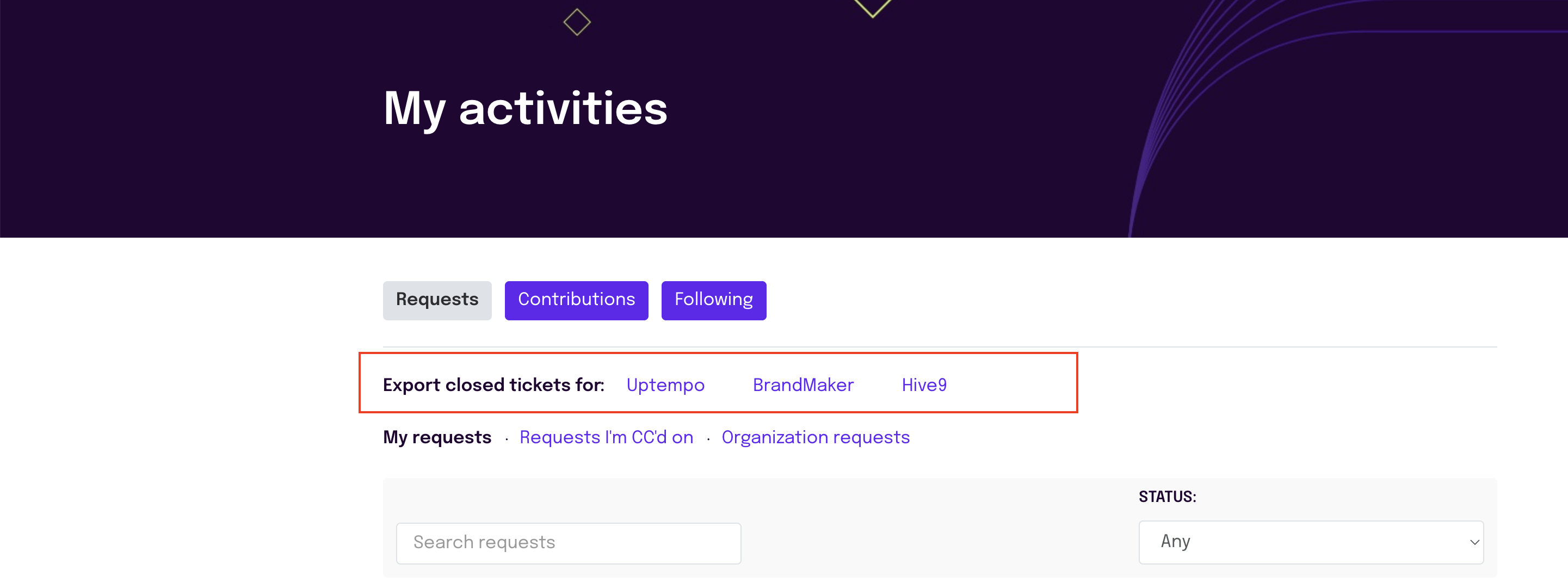Viewport: 1568px width, 583px height.
Task: Switch to the Requests tab
Action: click(437, 300)
